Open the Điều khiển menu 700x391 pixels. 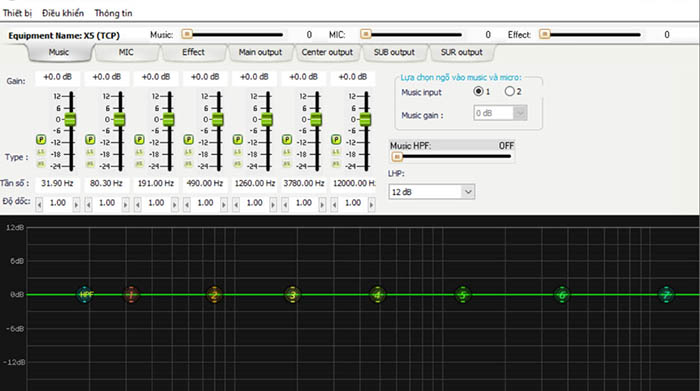[x=63, y=13]
